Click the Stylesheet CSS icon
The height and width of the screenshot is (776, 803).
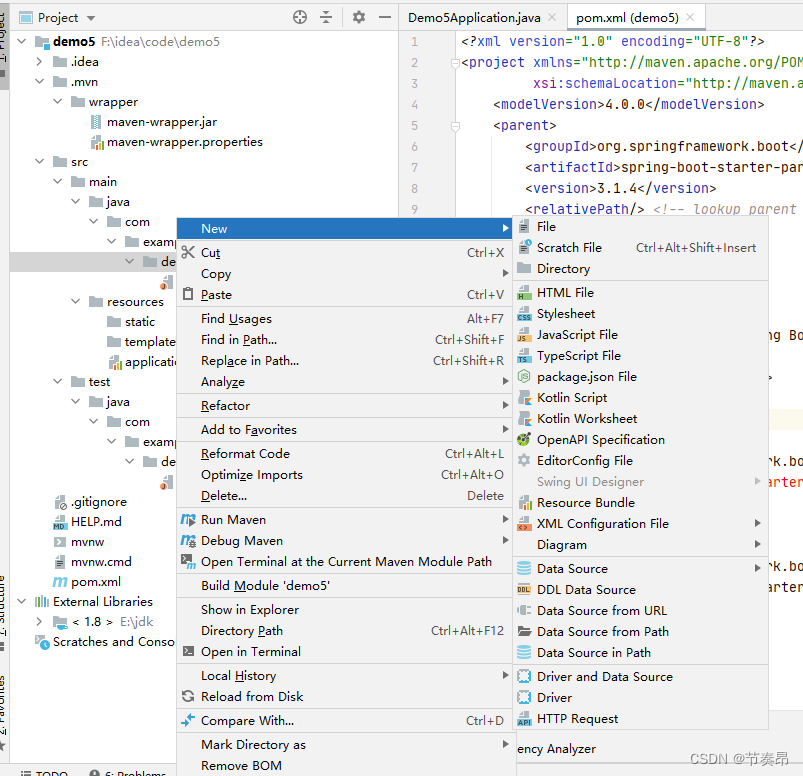(524, 313)
